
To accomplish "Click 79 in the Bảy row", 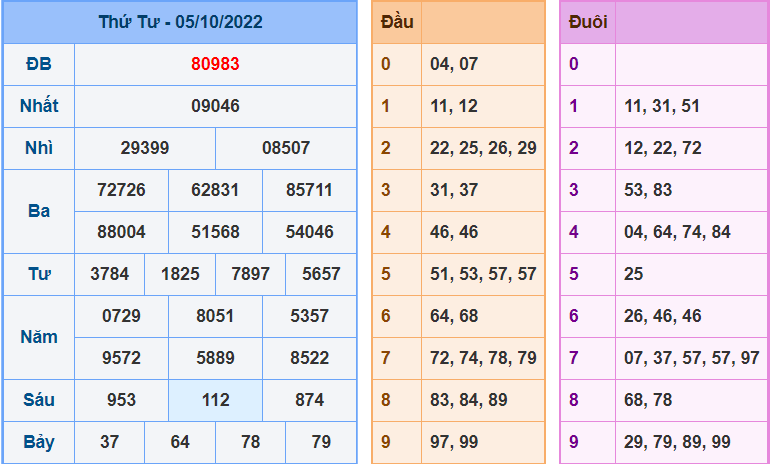I will pos(321,442).
